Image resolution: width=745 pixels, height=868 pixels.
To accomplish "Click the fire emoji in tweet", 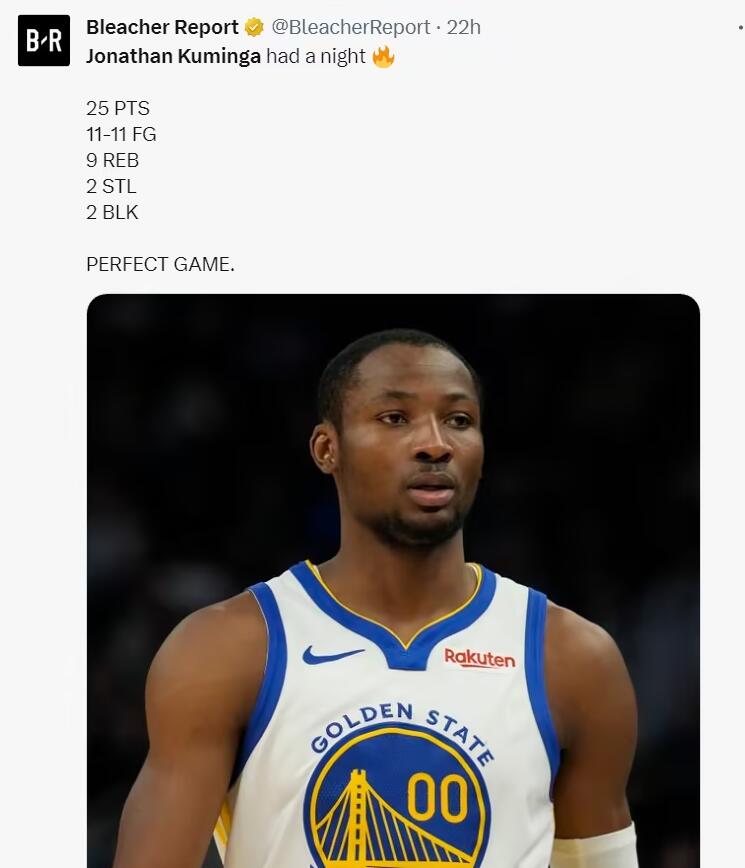I will (383, 56).
